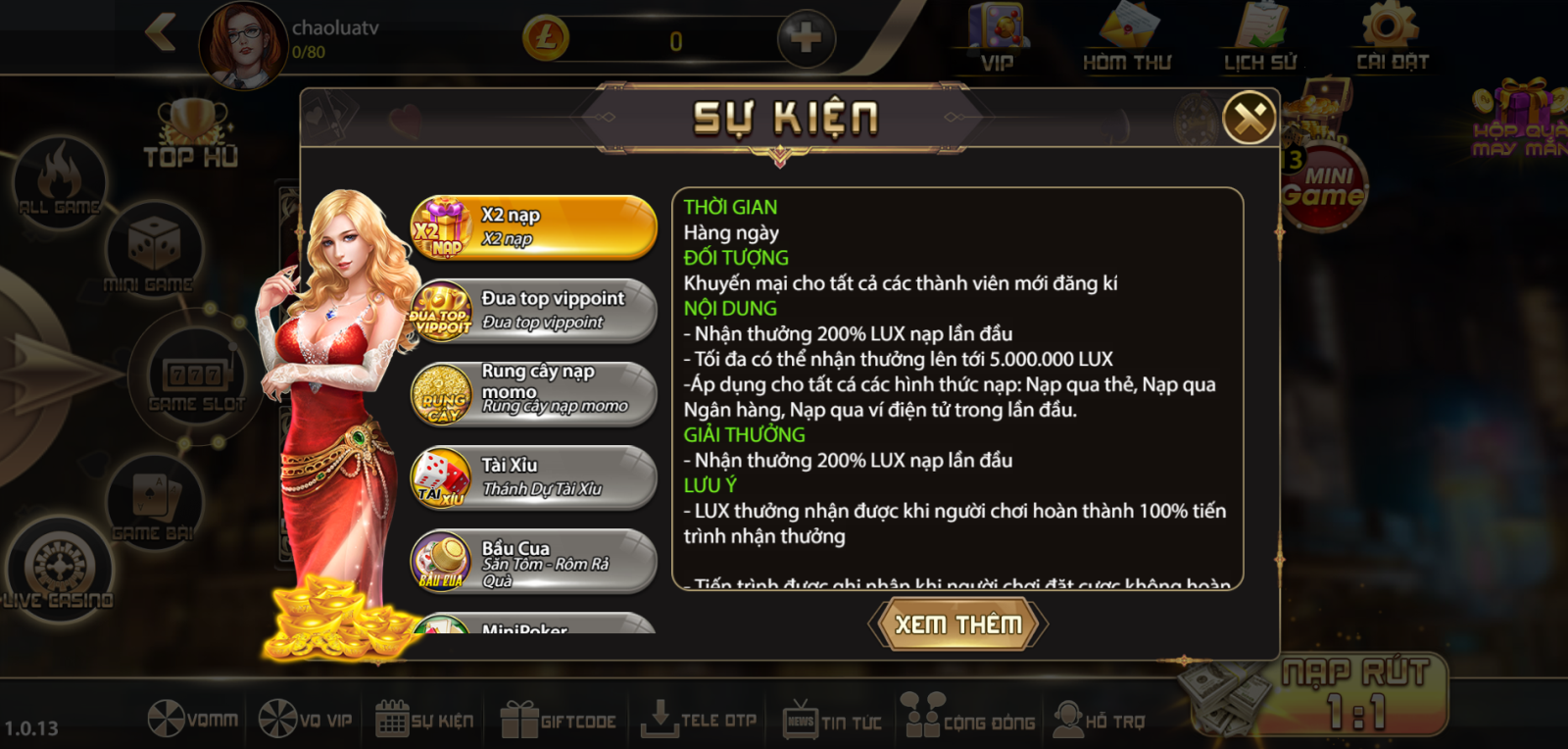The width and height of the screenshot is (1568, 749).
Task: Click the chaoluatv profile avatar
Action: pos(244,44)
